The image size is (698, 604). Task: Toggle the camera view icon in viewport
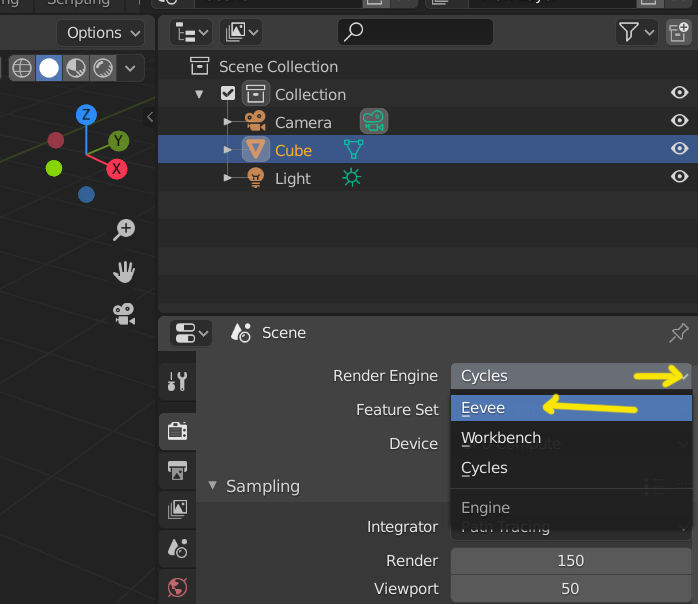point(124,314)
